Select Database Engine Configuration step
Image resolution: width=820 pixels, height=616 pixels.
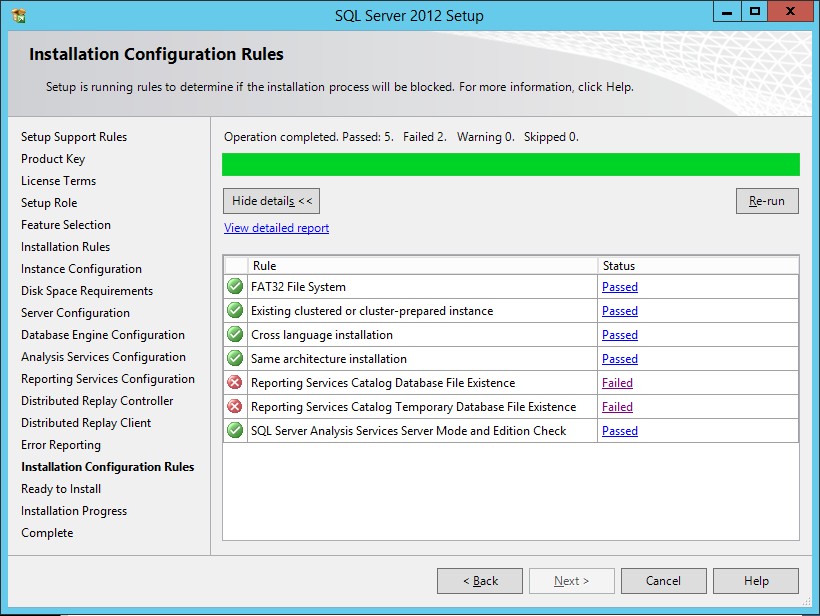103,335
